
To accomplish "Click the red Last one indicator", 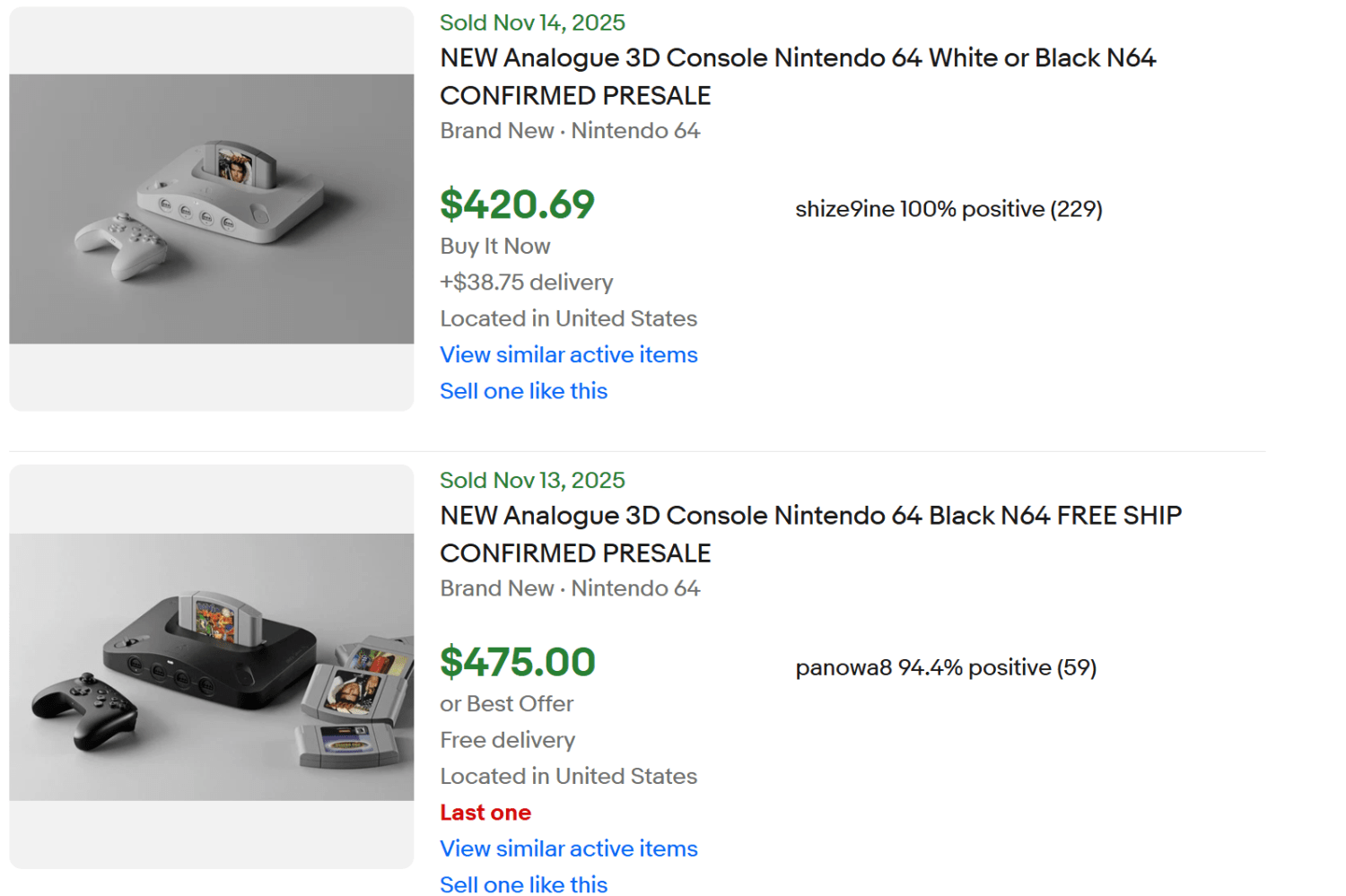I will pos(485,813).
